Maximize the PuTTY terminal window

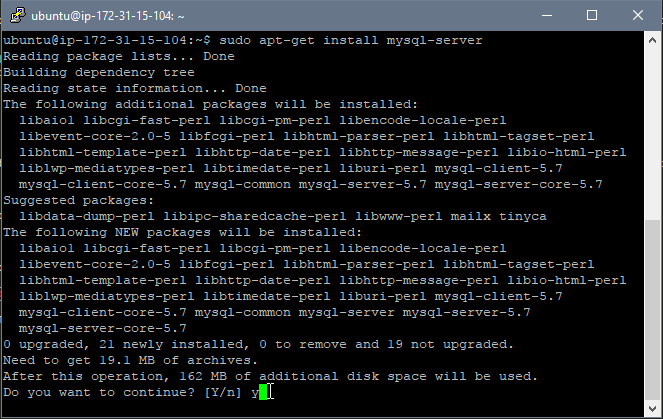coord(592,16)
